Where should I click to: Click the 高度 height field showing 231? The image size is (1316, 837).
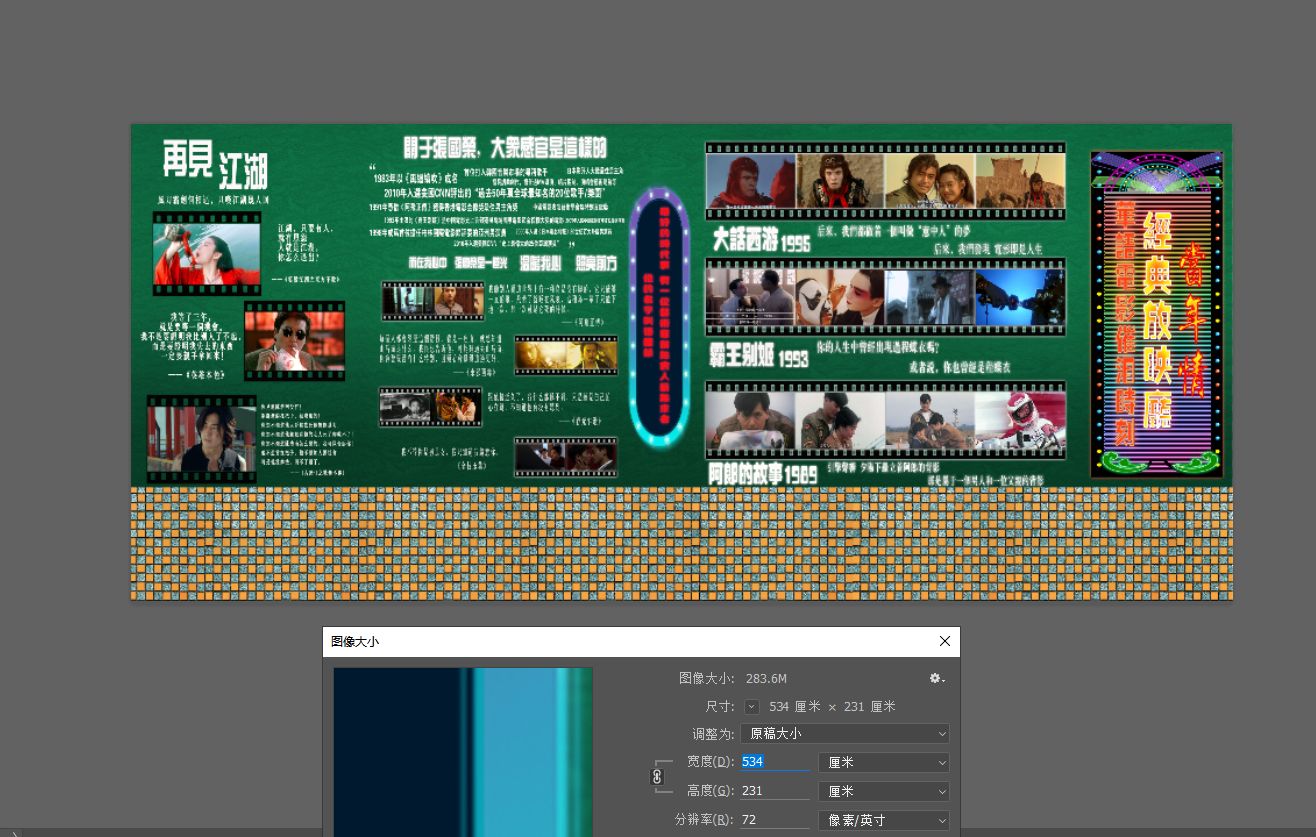[x=775, y=791]
